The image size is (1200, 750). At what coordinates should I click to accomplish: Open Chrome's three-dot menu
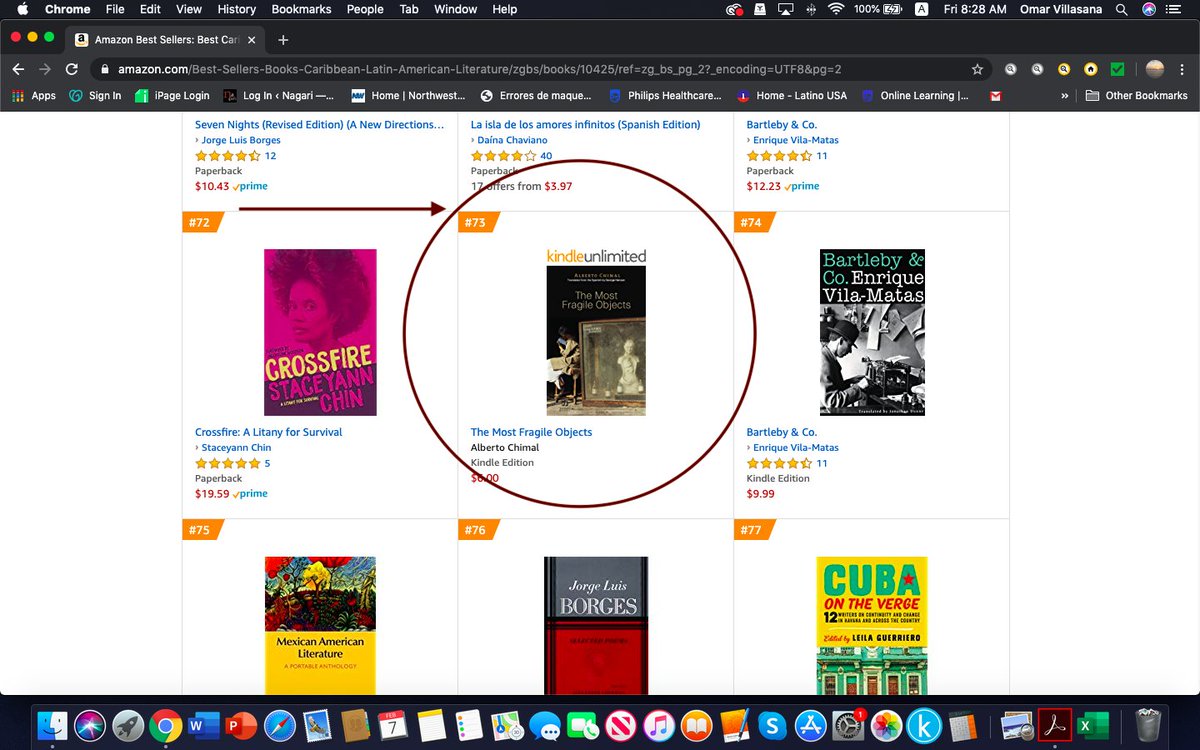(x=1184, y=69)
